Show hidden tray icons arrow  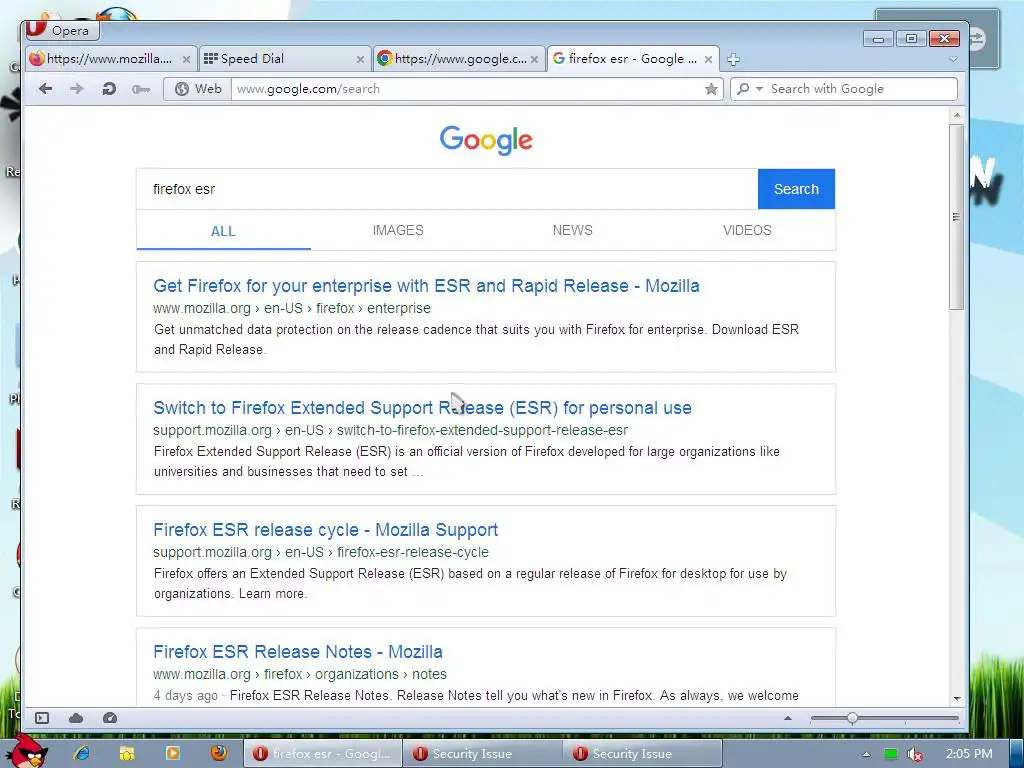pyautogui.click(x=866, y=754)
